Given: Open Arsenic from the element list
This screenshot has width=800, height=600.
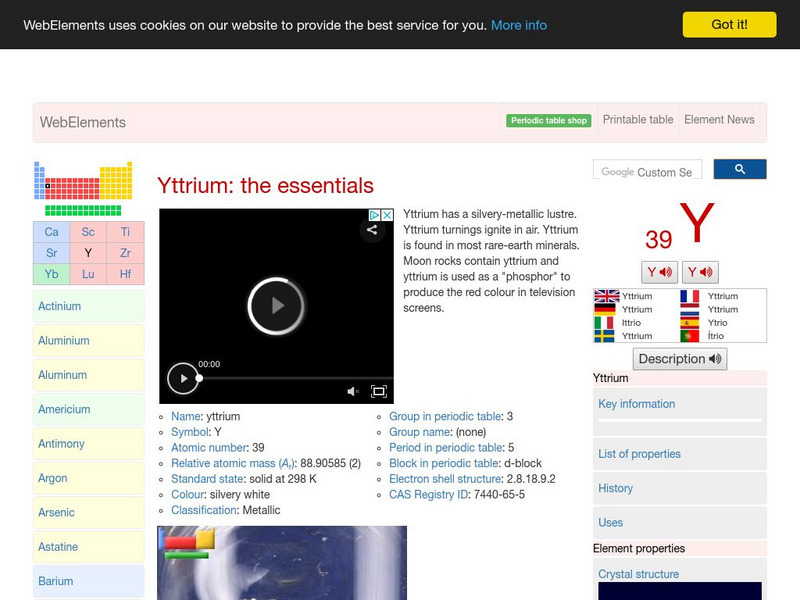Looking at the screenshot, I should point(89,512).
